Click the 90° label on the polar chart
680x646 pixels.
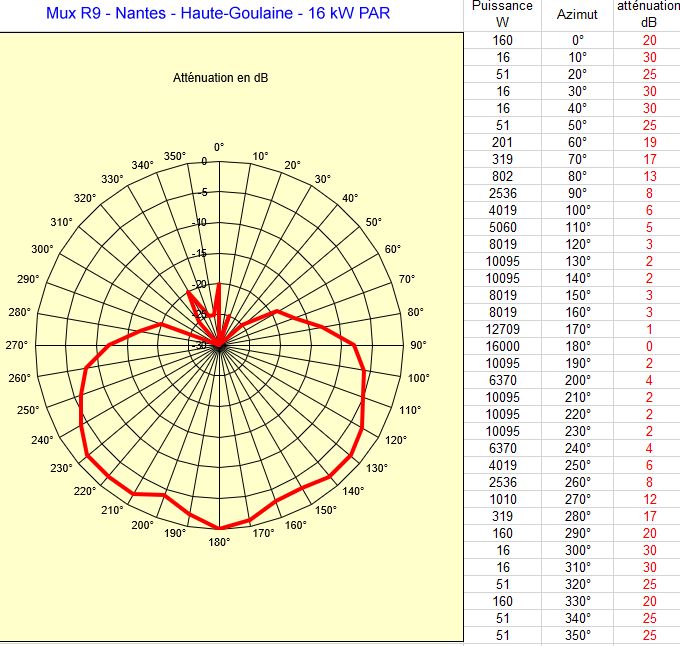(x=418, y=345)
